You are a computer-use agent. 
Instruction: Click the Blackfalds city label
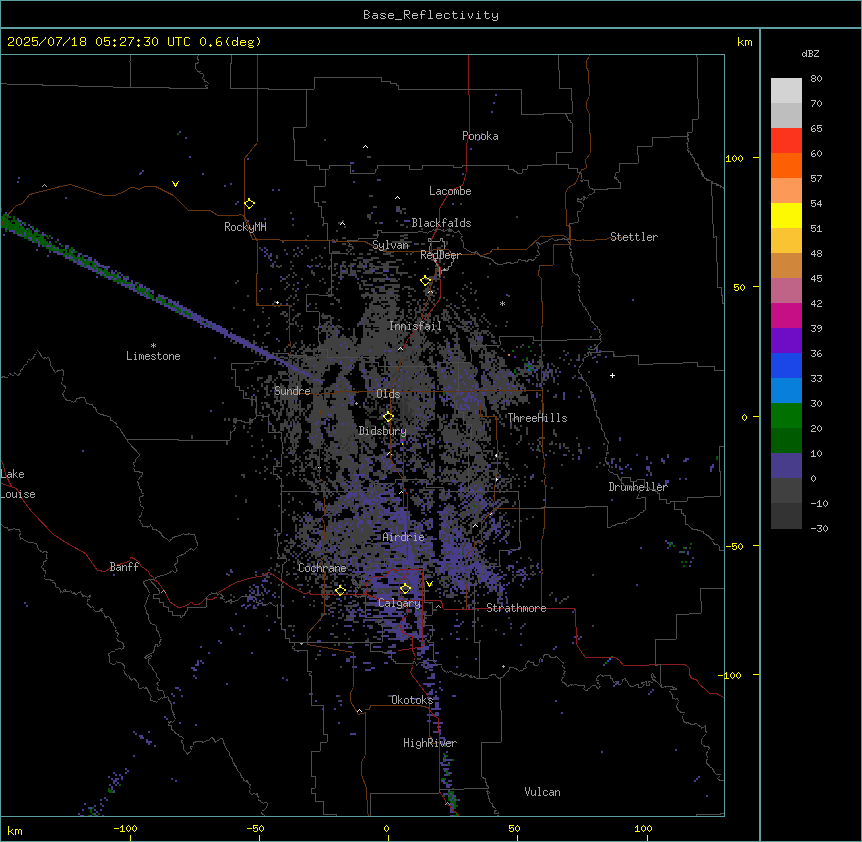pyautogui.click(x=441, y=223)
